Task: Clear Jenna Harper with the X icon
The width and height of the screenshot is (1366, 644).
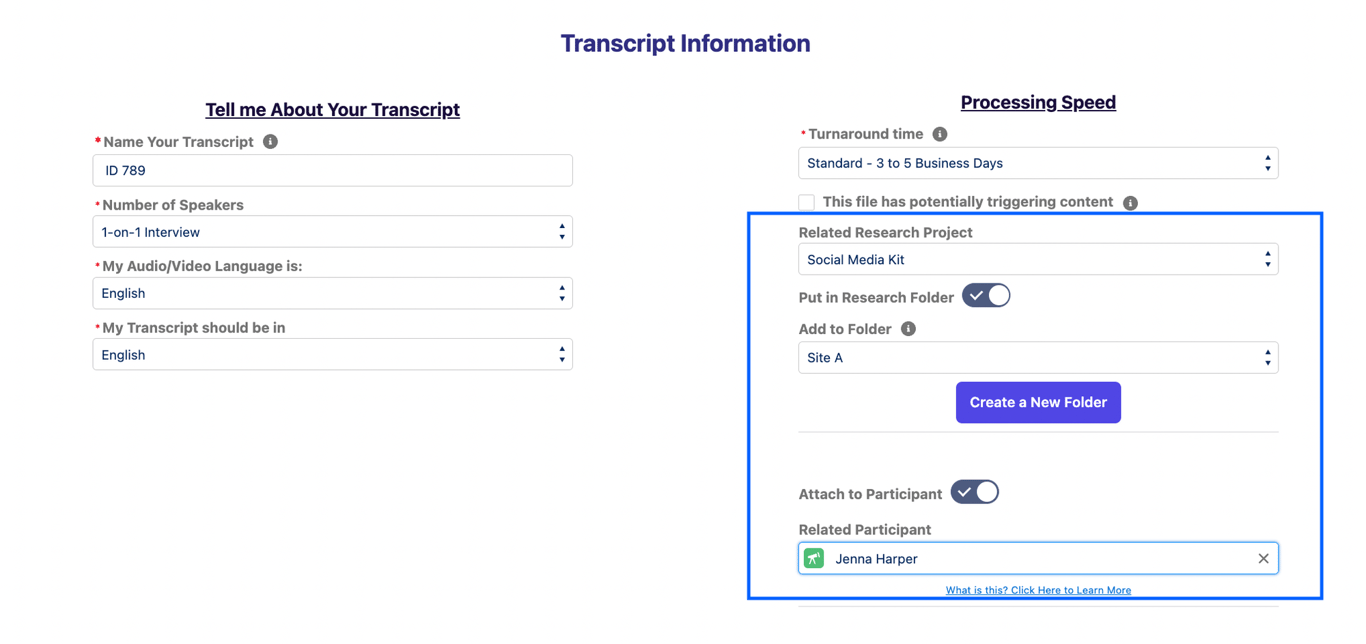Action: click(x=1263, y=559)
